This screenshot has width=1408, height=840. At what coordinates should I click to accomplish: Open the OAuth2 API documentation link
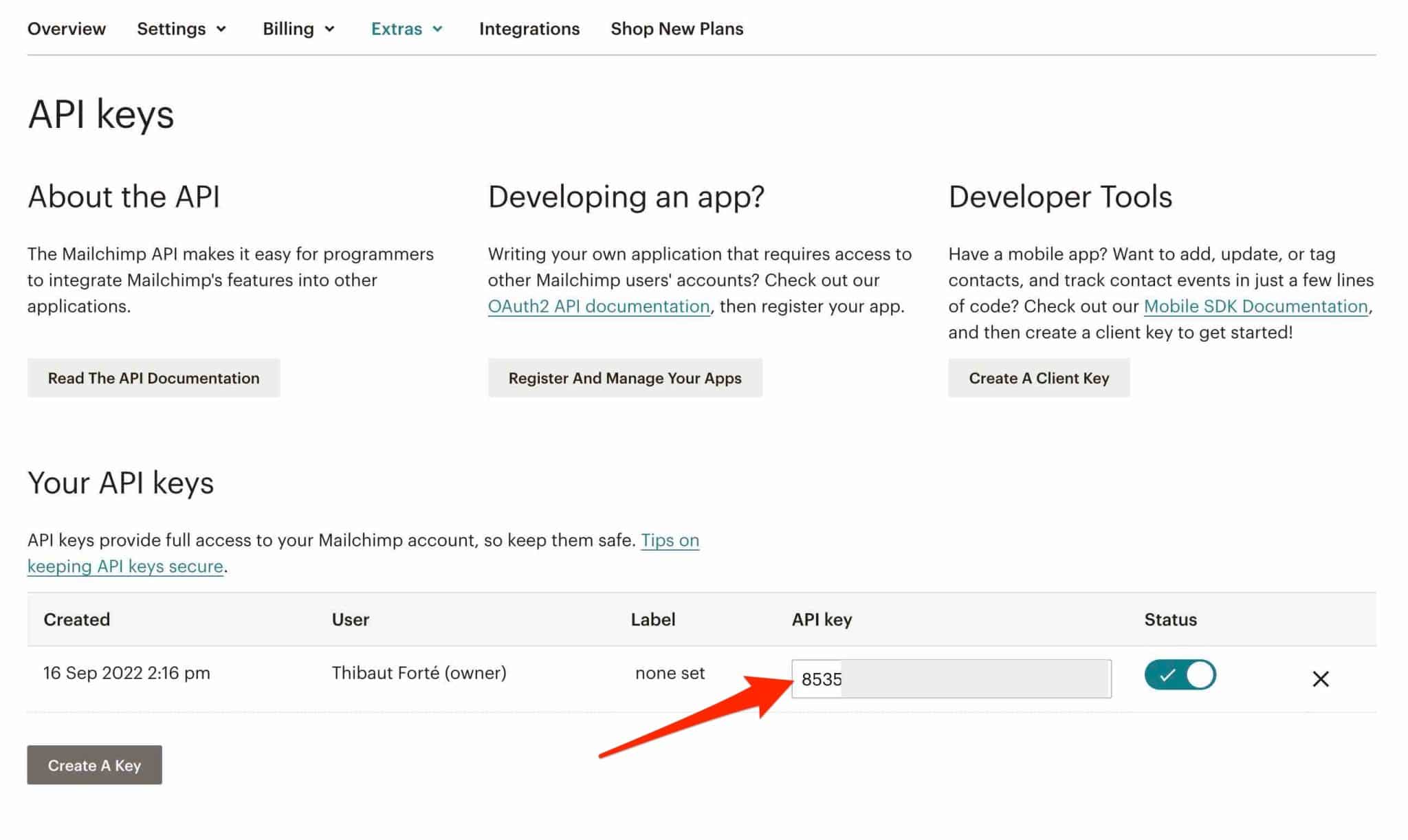click(599, 307)
